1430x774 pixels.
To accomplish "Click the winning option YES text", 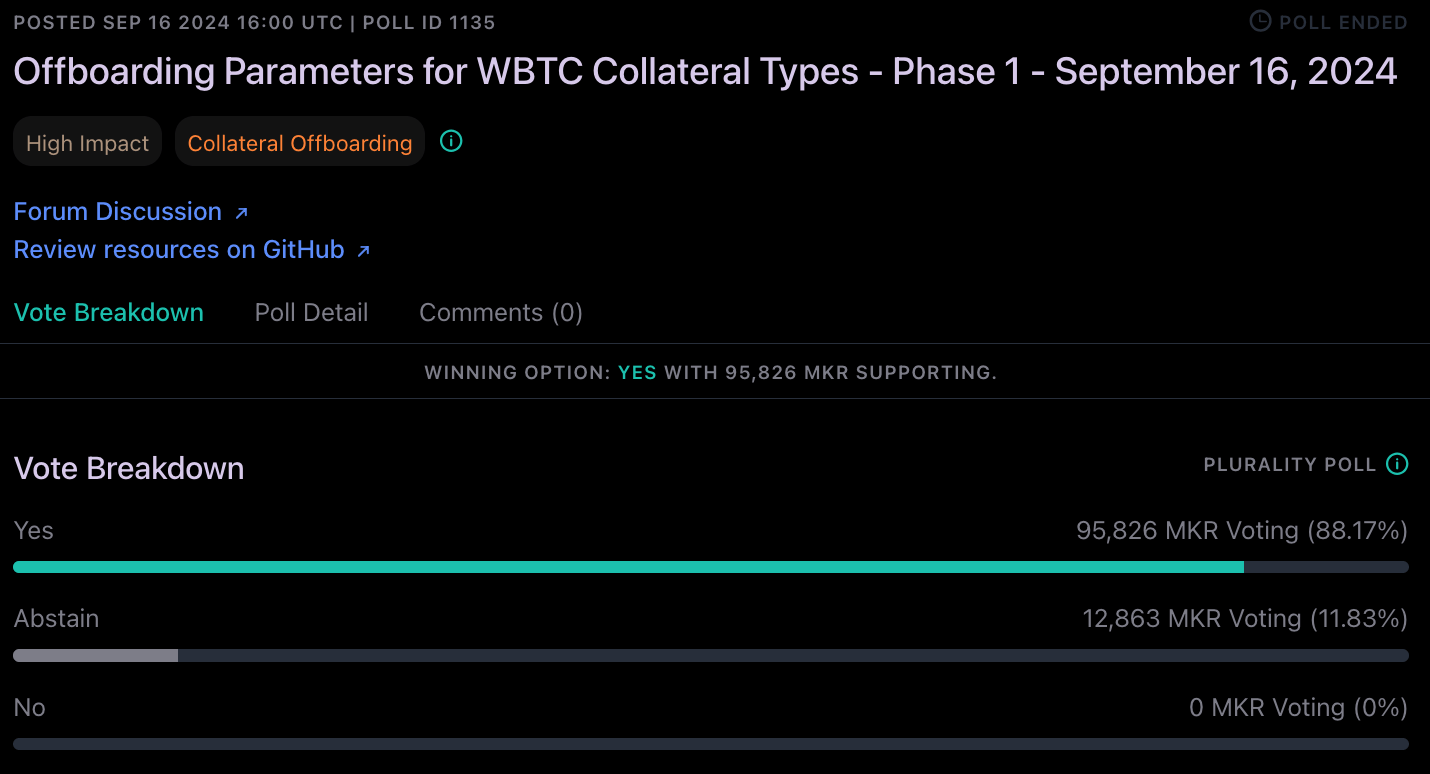I will (x=637, y=373).
